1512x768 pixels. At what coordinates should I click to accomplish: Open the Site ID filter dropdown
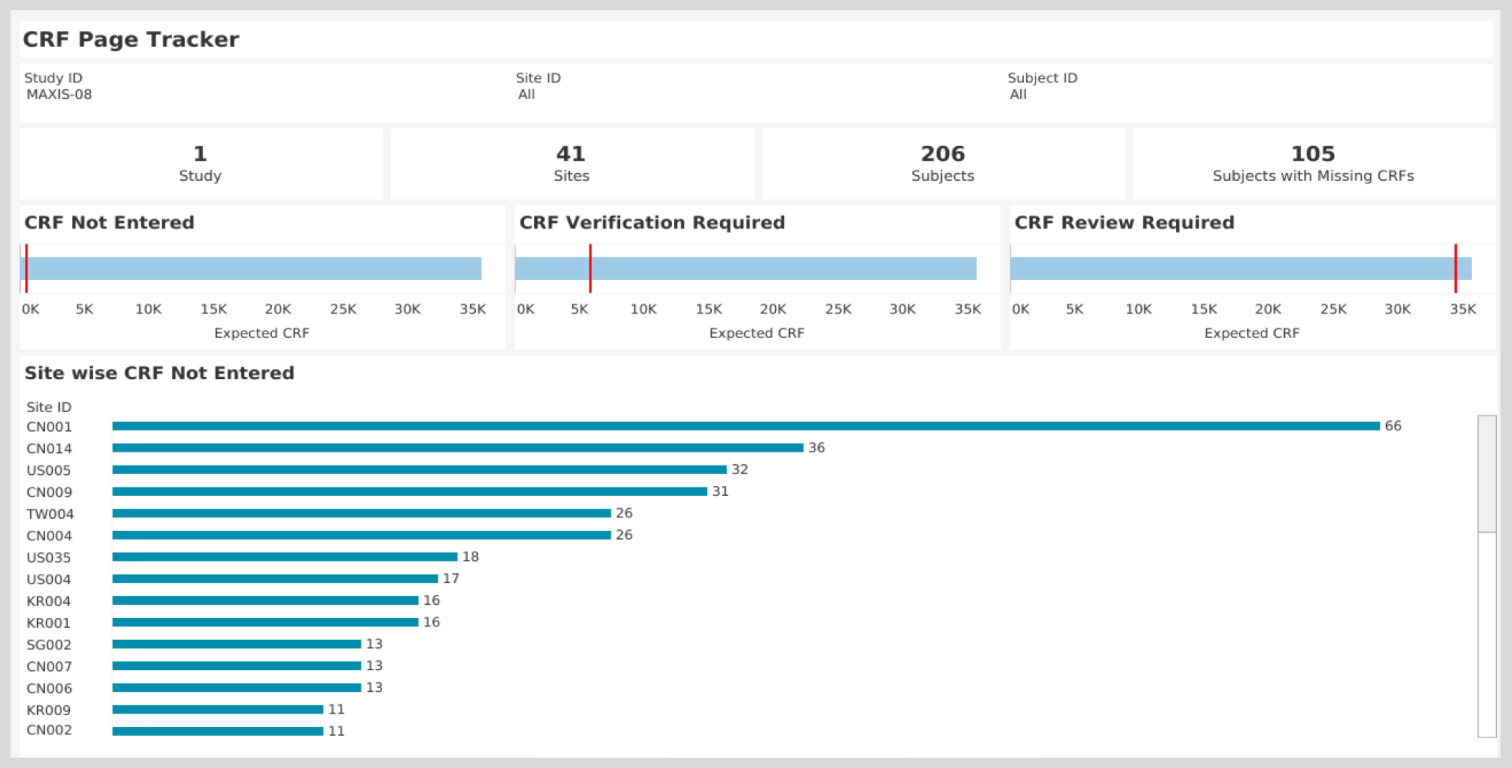pos(527,95)
